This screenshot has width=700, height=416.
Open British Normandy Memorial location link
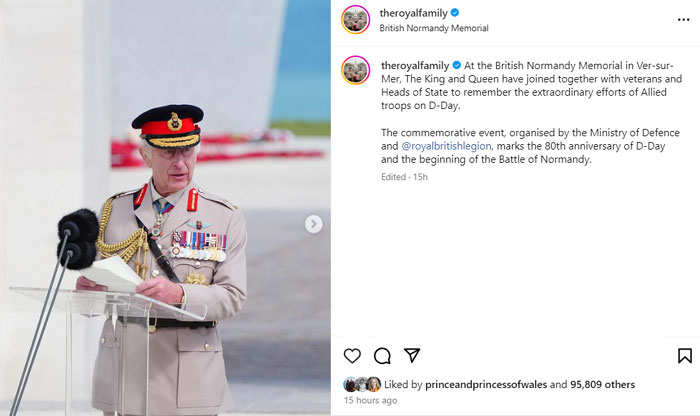(434, 28)
